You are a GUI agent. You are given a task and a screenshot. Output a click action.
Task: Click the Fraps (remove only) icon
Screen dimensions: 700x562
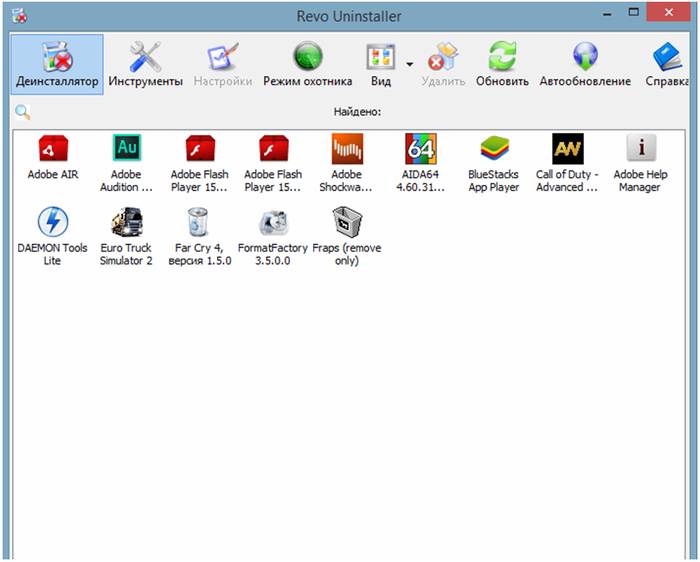[x=346, y=222]
